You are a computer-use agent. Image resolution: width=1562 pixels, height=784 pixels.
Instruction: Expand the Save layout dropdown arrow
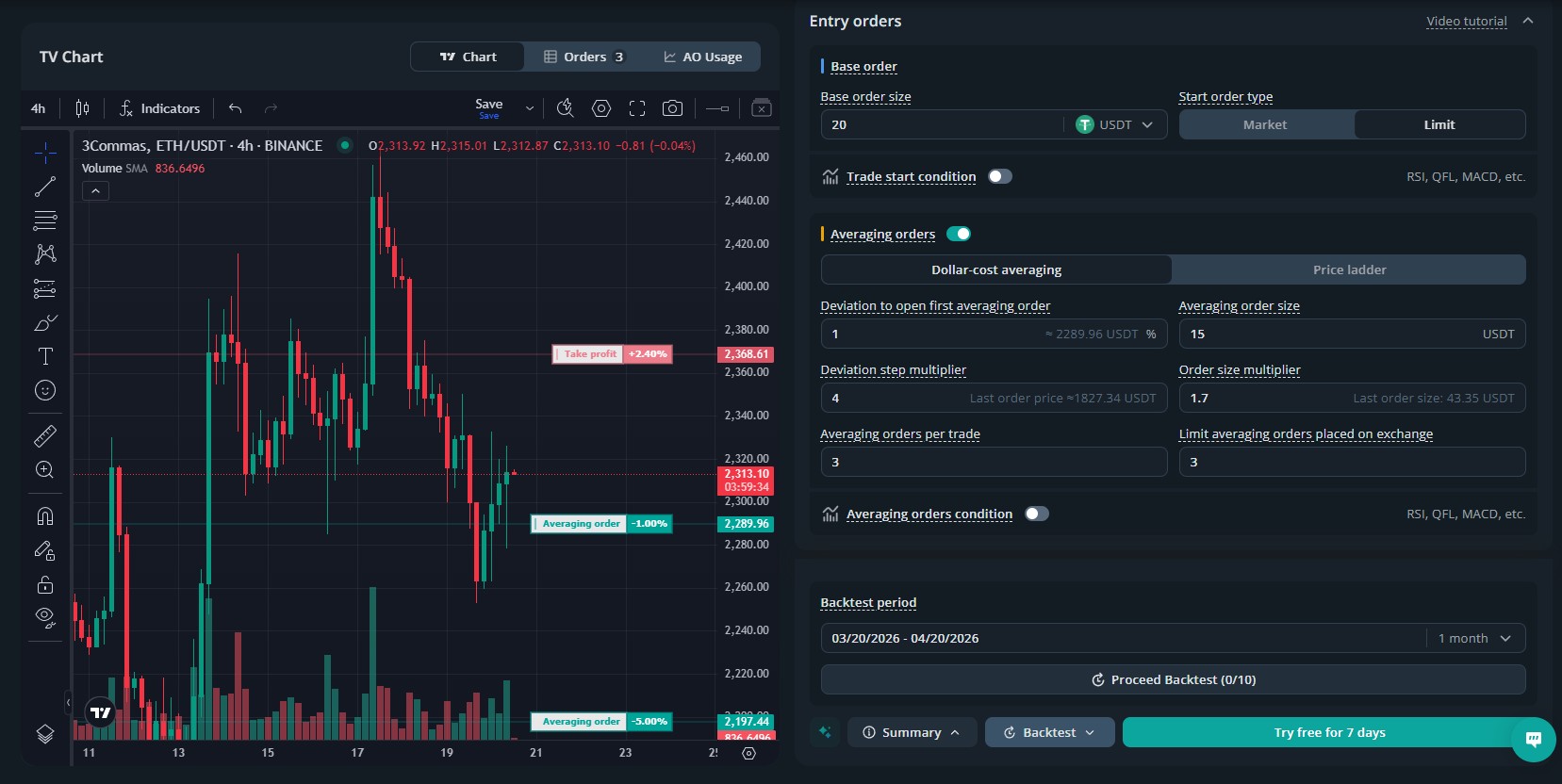pos(530,108)
